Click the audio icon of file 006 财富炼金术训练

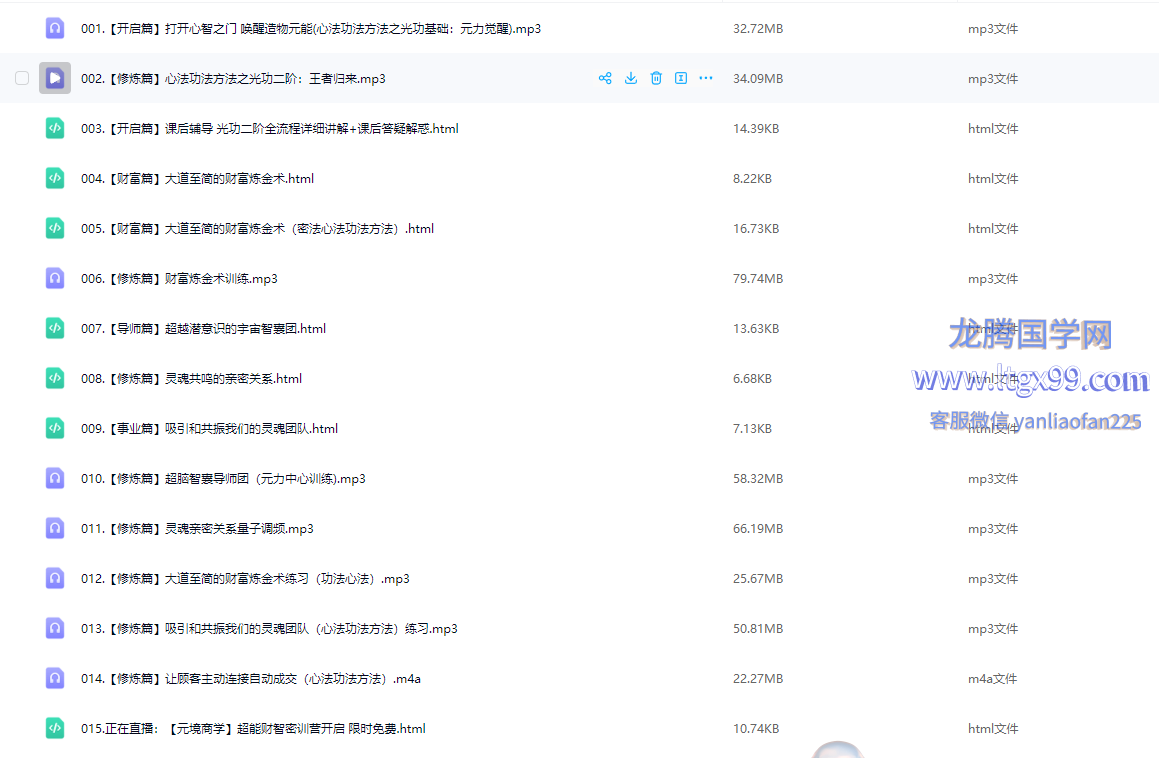(55, 278)
